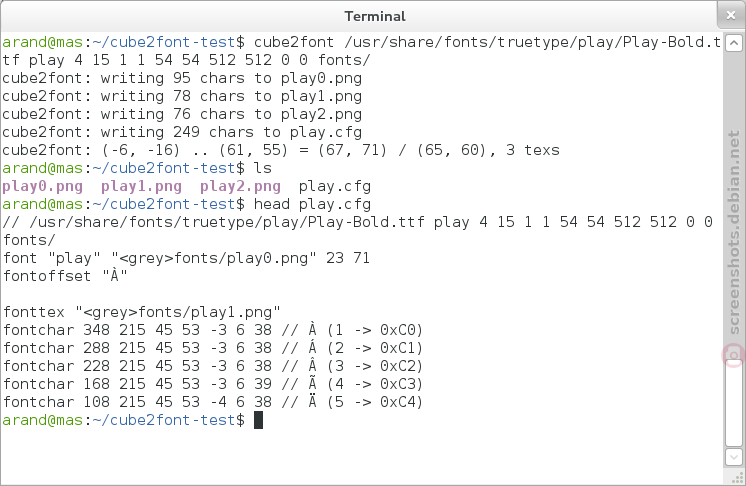746x486 pixels.
Task: Click the 'writing 249 chars' output line
Action: pyautogui.click(x=182, y=132)
